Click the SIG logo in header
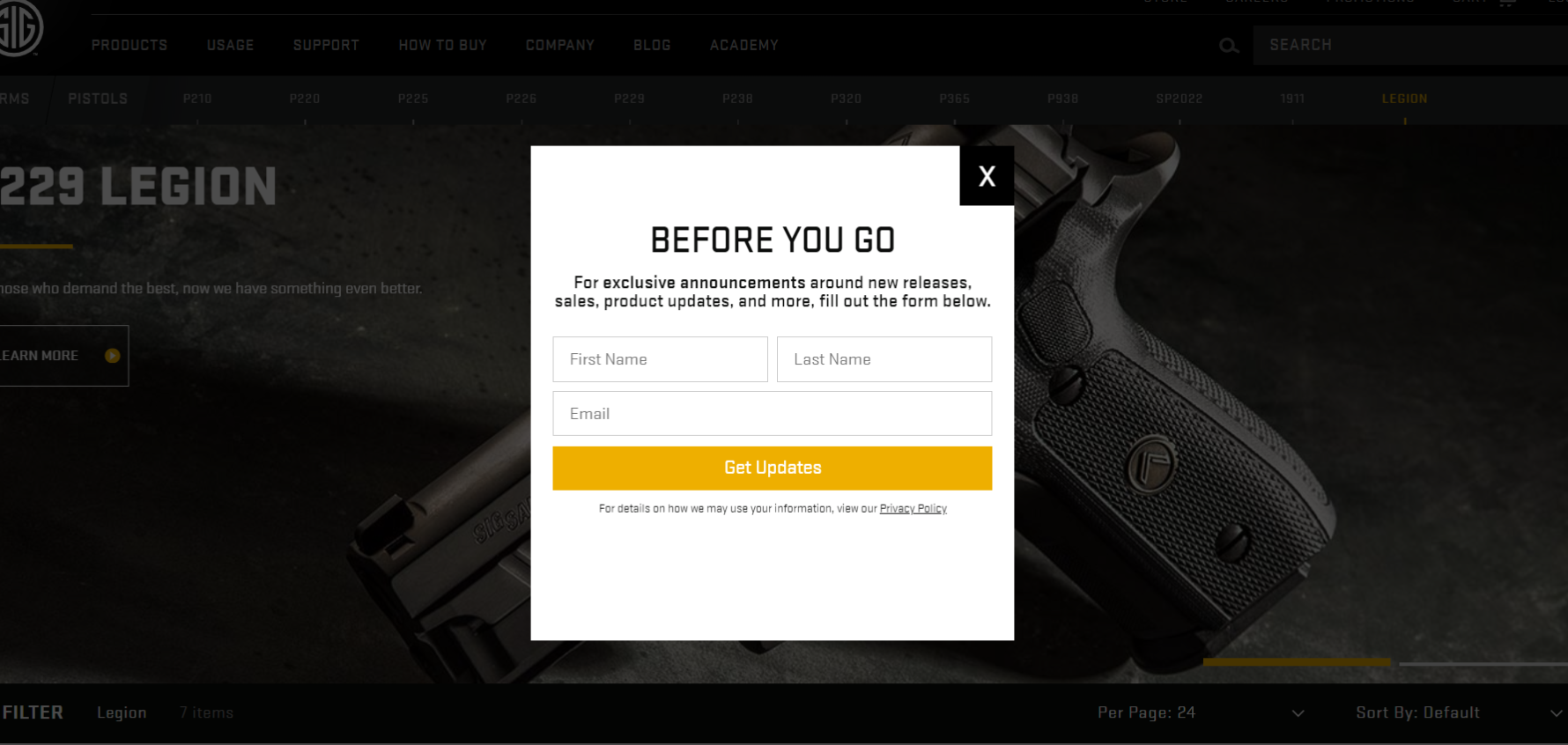Image resolution: width=1568 pixels, height=745 pixels. point(19,26)
